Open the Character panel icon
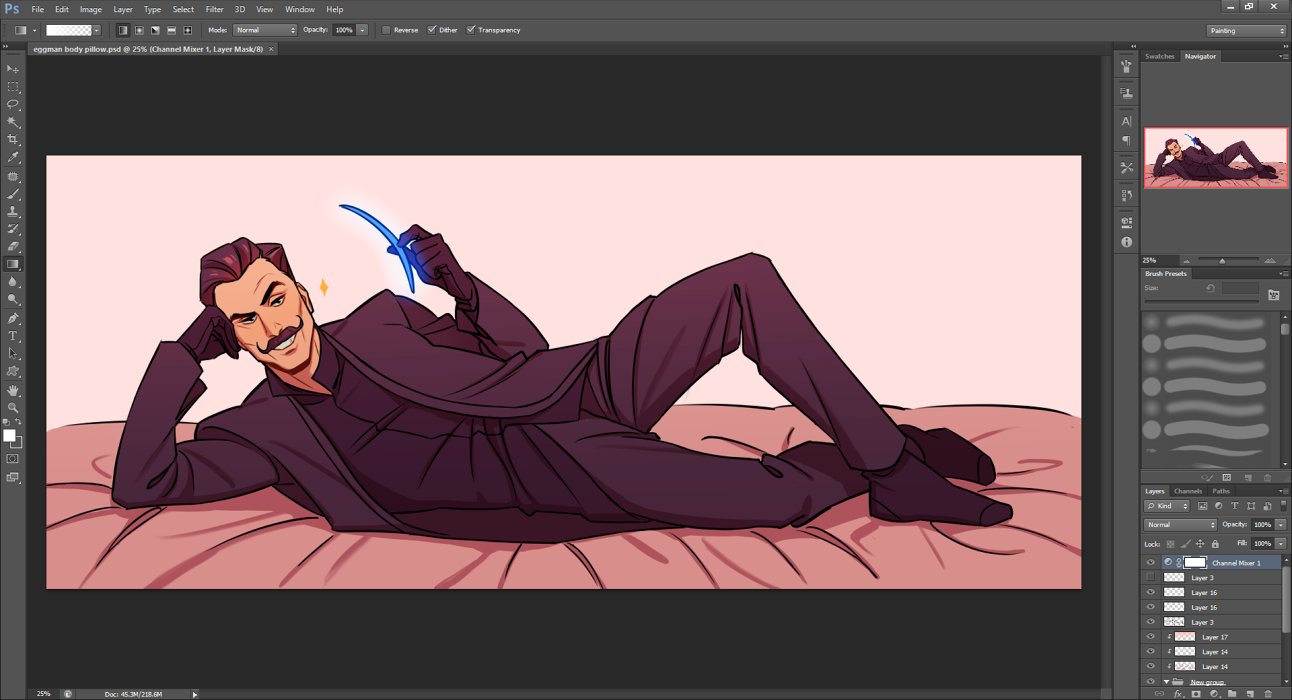 (1127, 121)
